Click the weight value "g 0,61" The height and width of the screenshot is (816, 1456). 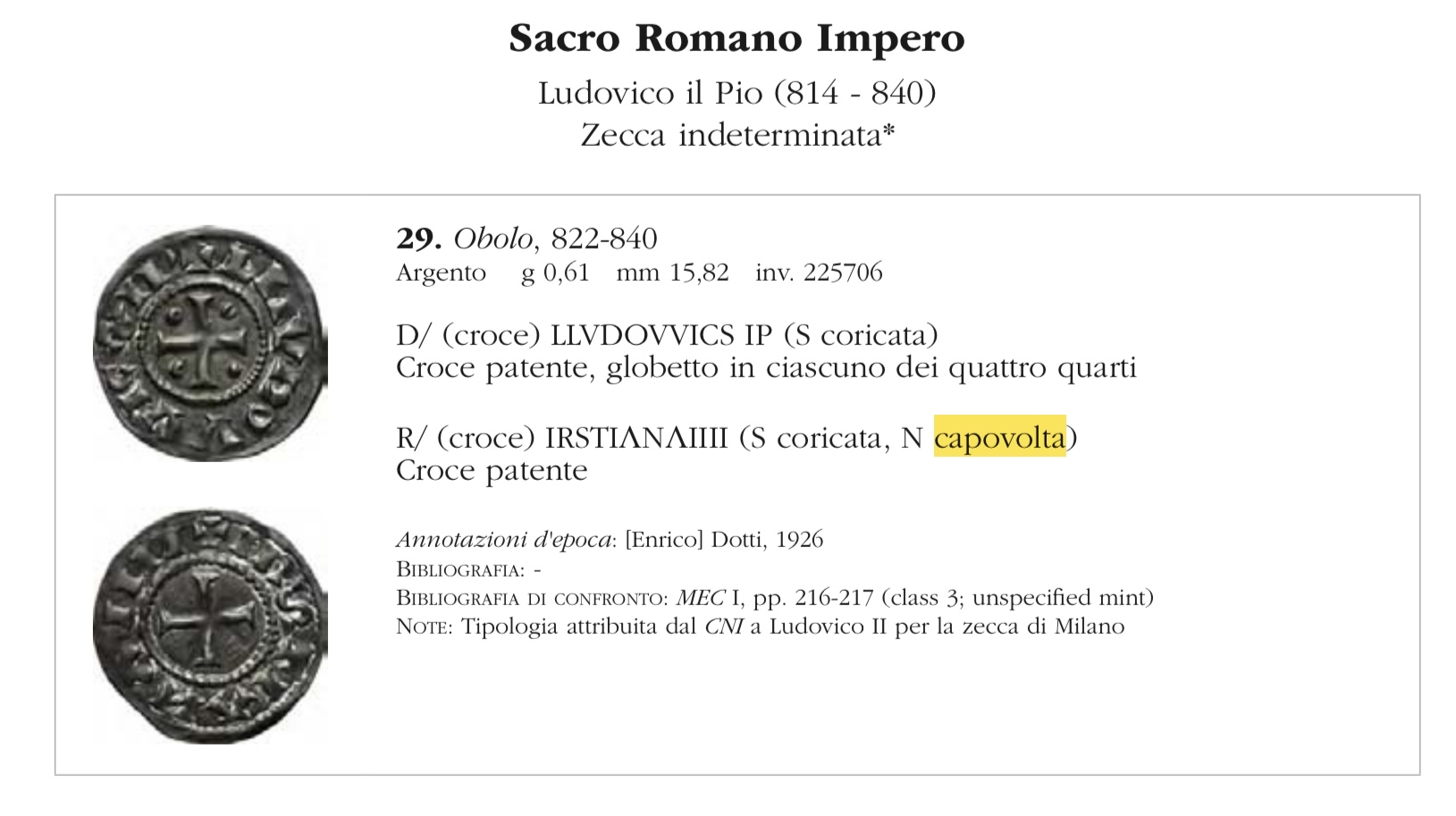pos(555,273)
